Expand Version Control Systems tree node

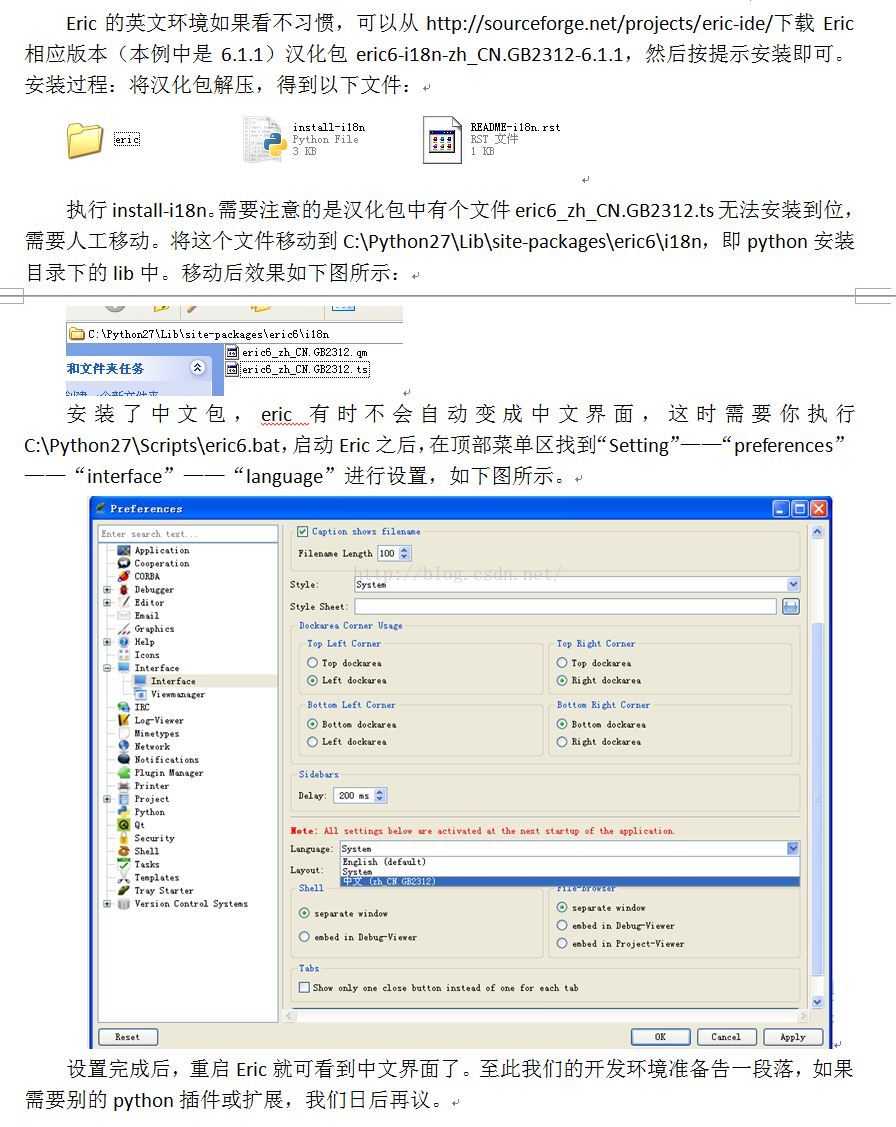coord(107,903)
